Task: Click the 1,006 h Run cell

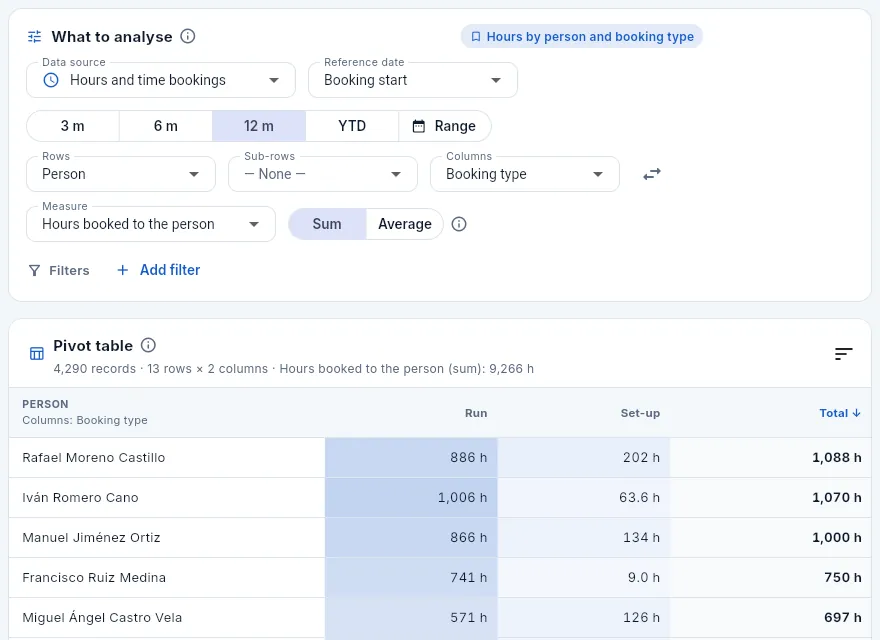Action: 411,497
